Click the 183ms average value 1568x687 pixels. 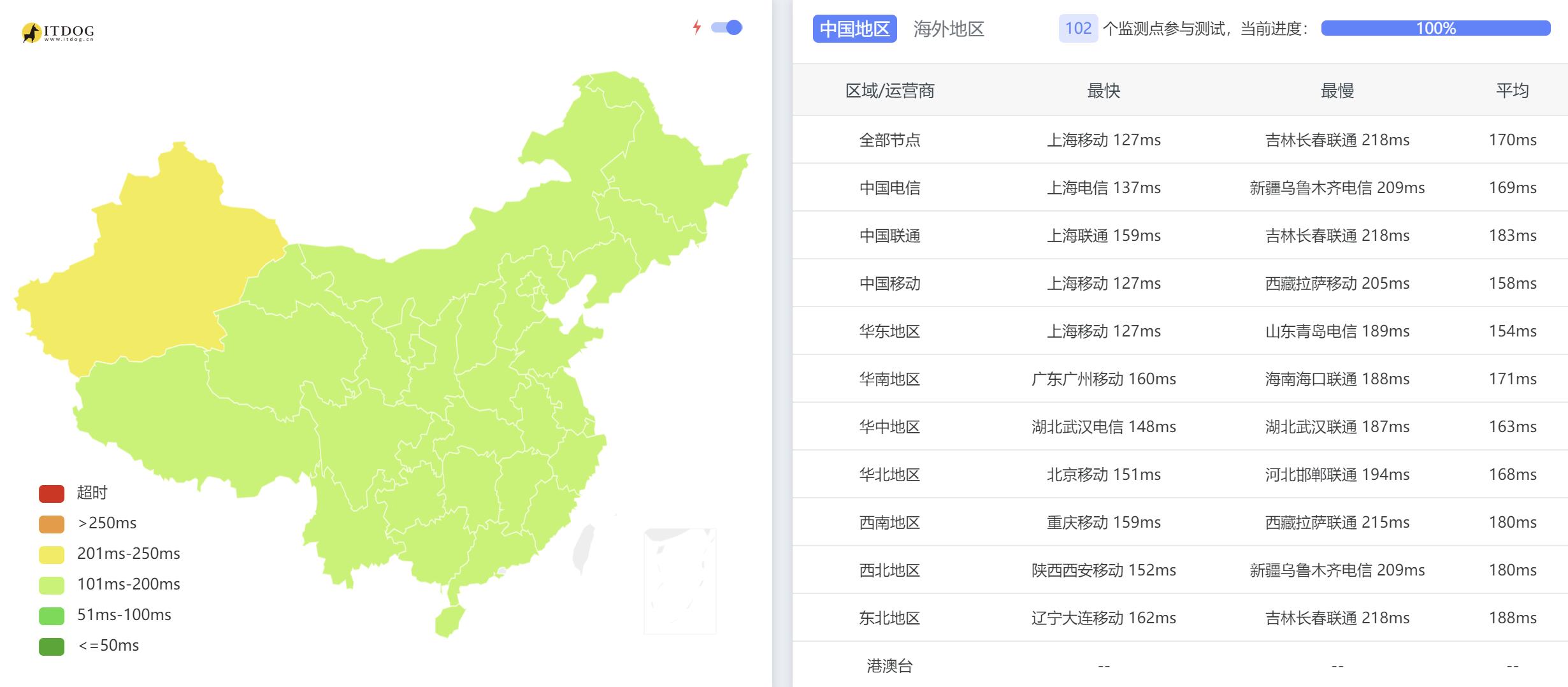pos(1513,235)
